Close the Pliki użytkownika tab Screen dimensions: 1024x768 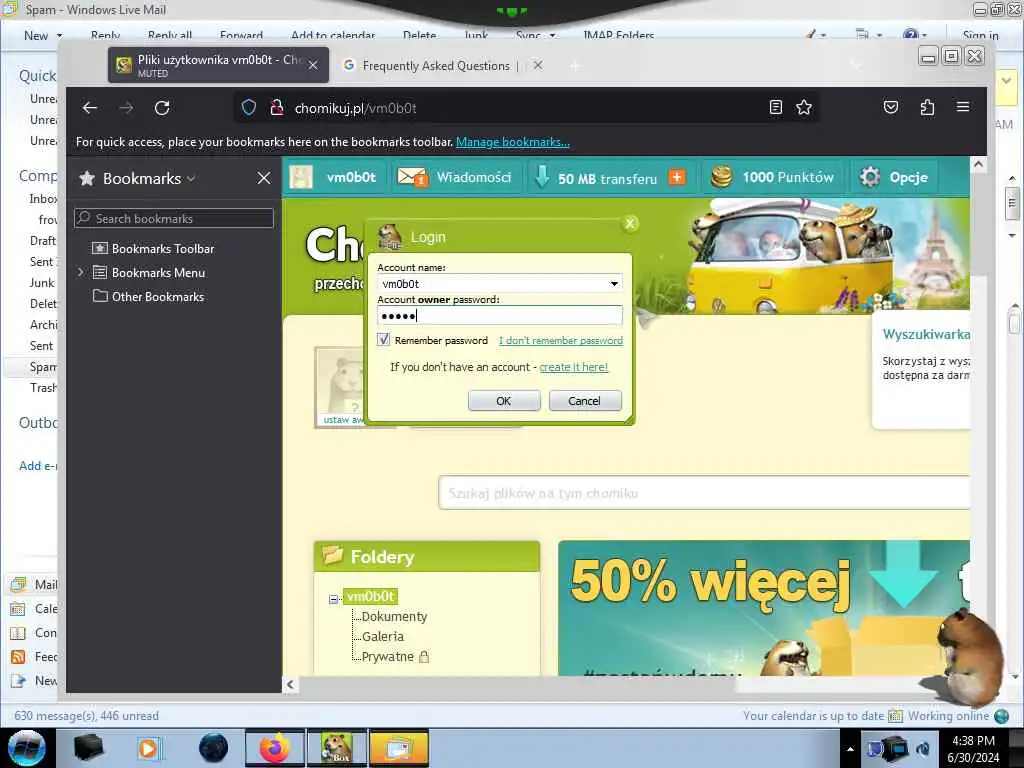click(x=313, y=65)
